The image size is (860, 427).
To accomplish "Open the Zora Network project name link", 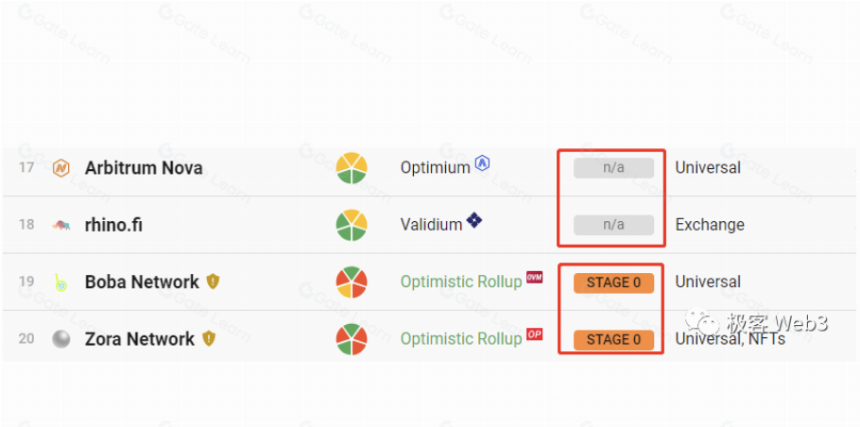I will [139, 339].
